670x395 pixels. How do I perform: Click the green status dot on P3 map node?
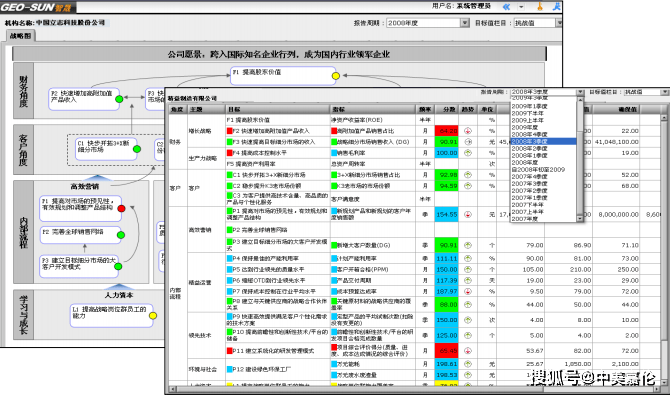118,266
